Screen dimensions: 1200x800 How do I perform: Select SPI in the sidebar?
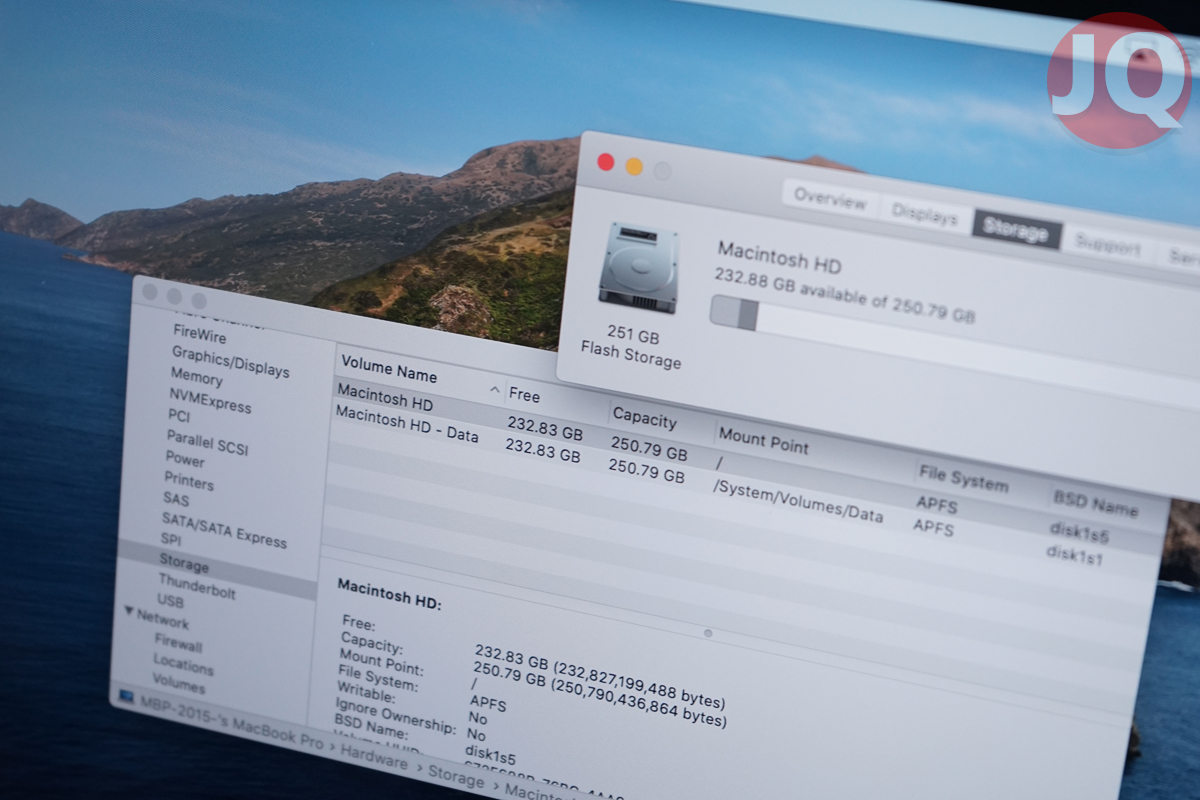(x=171, y=540)
